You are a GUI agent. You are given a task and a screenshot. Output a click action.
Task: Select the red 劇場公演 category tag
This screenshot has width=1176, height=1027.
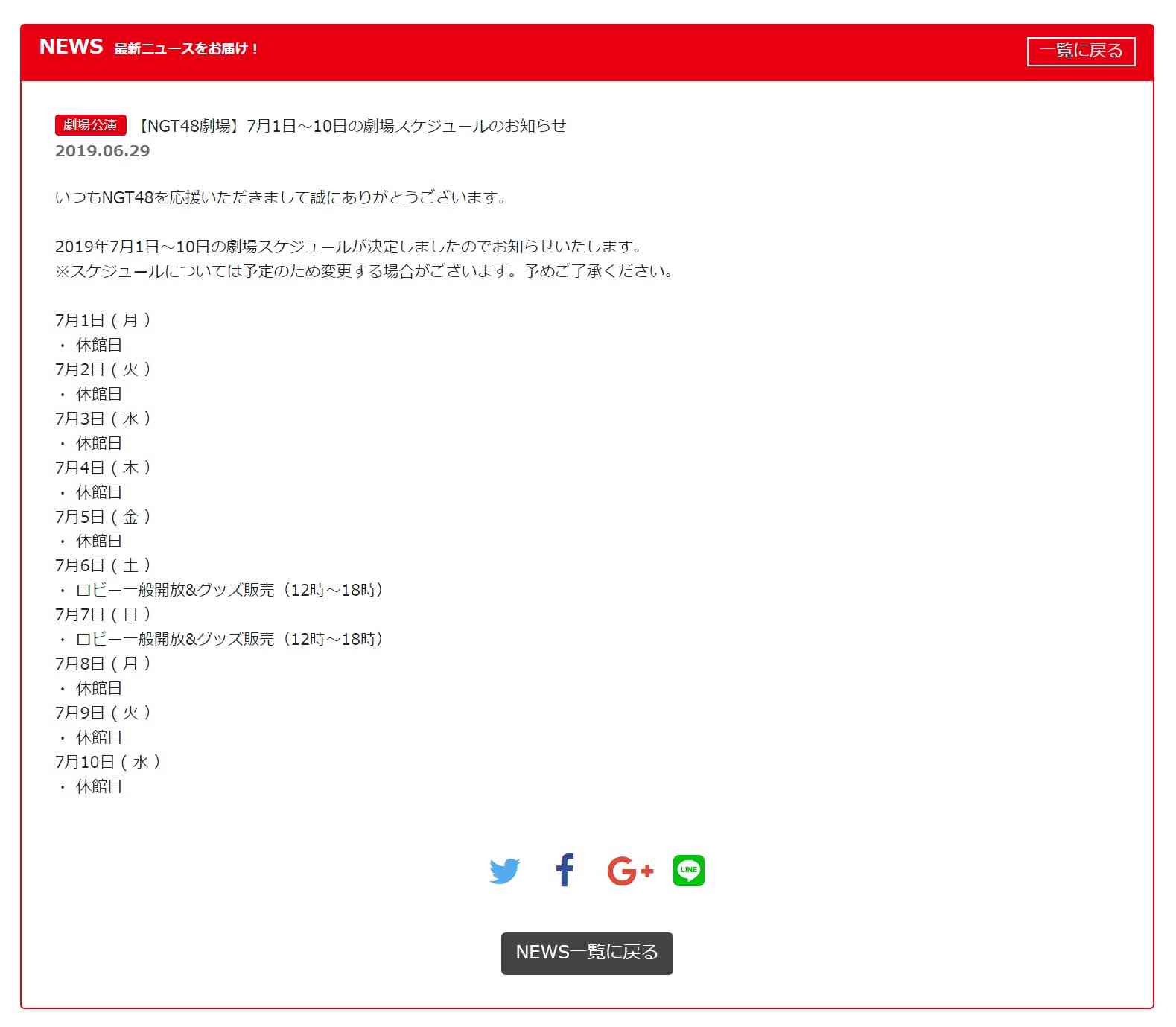point(90,125)
